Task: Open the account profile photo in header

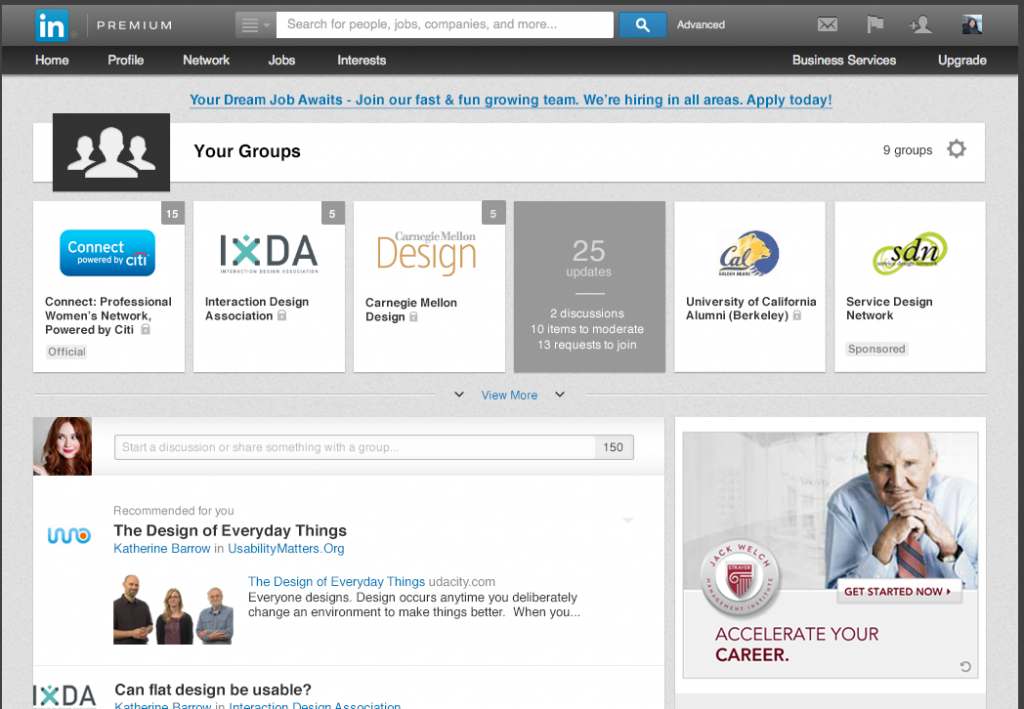Action: click(x=972, y=25)
